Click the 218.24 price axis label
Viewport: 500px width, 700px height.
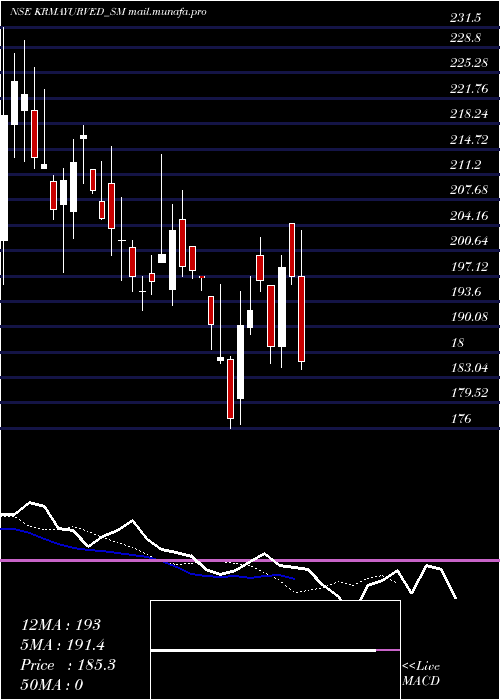(x=469, y=114)
